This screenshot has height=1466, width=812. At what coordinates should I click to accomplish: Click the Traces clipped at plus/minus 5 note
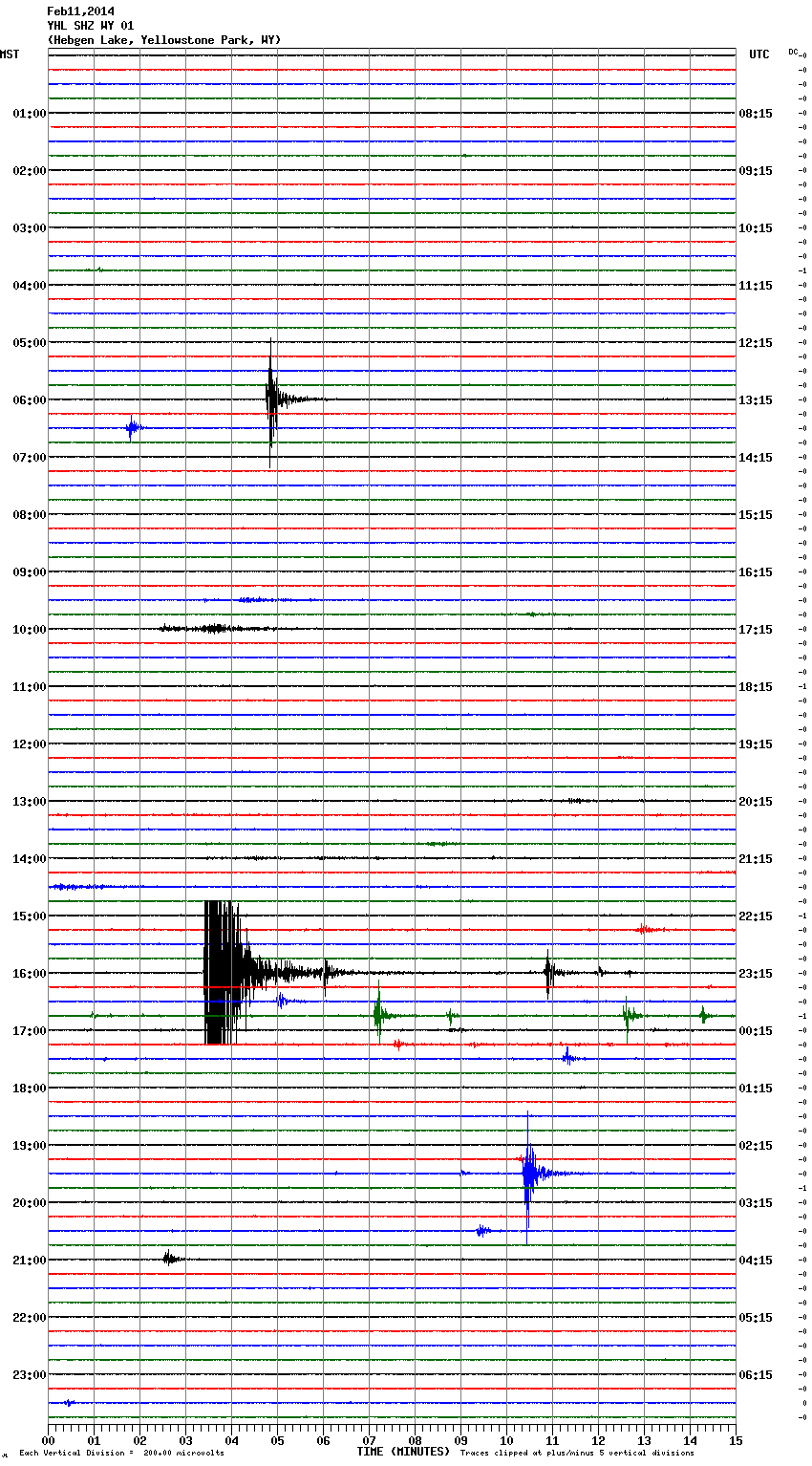point(577,1454)
